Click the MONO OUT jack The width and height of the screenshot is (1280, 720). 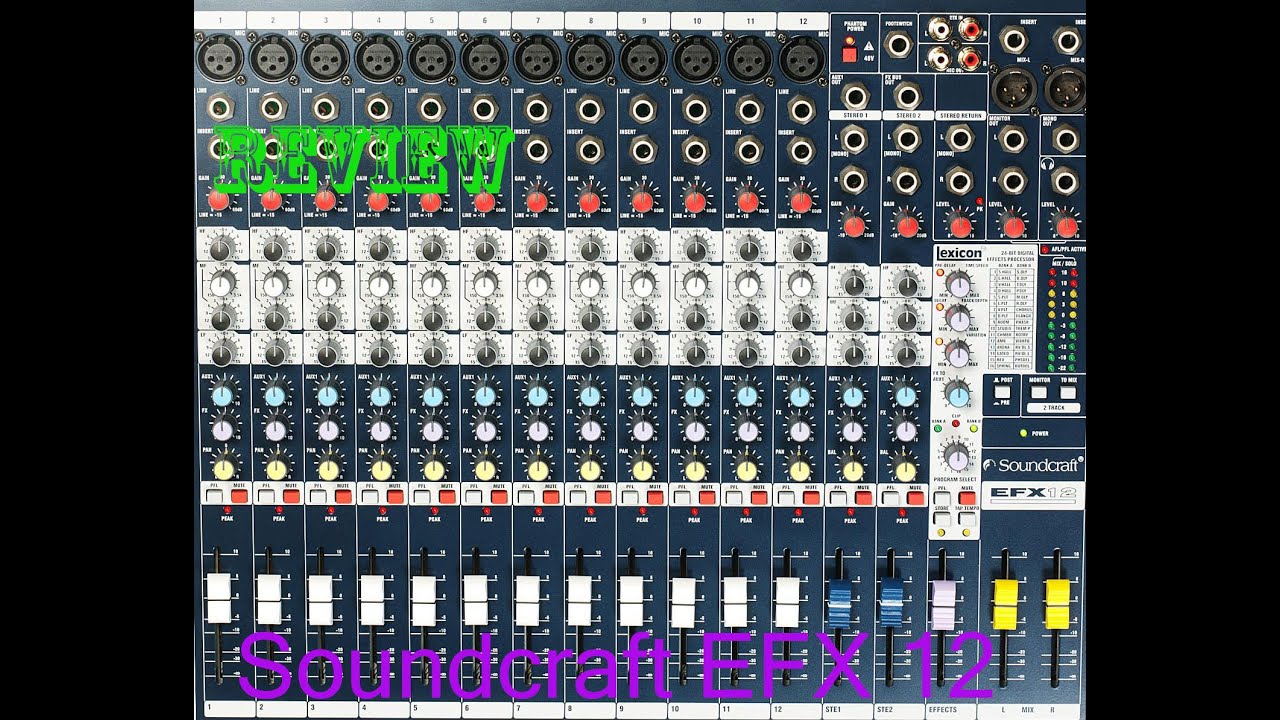coord(1066,138)
